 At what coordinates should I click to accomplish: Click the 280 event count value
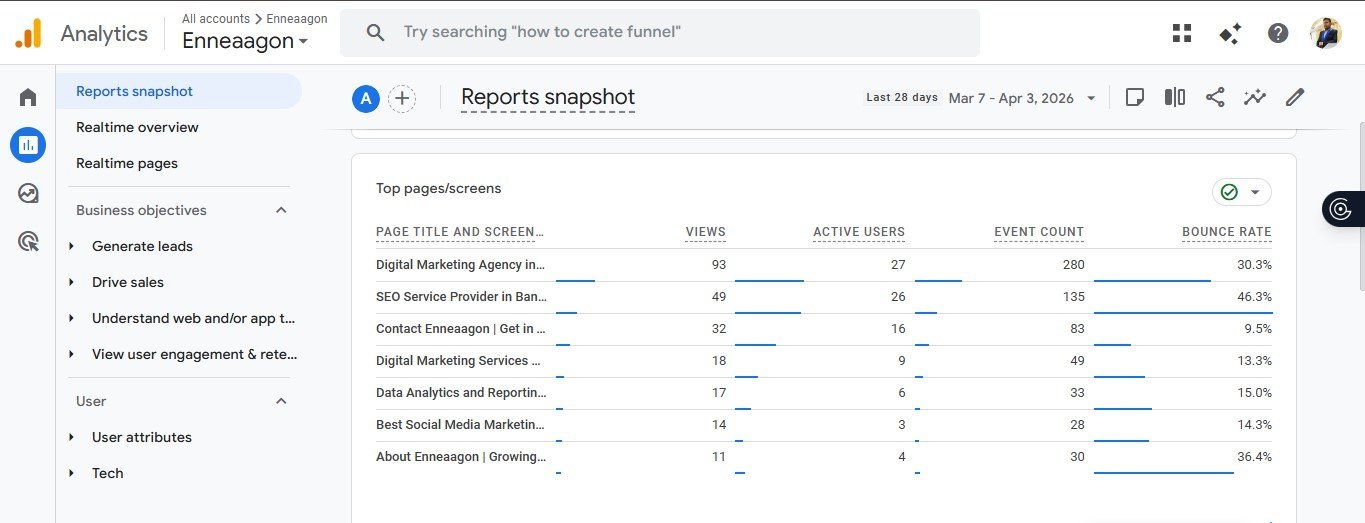coord(1074,265)
